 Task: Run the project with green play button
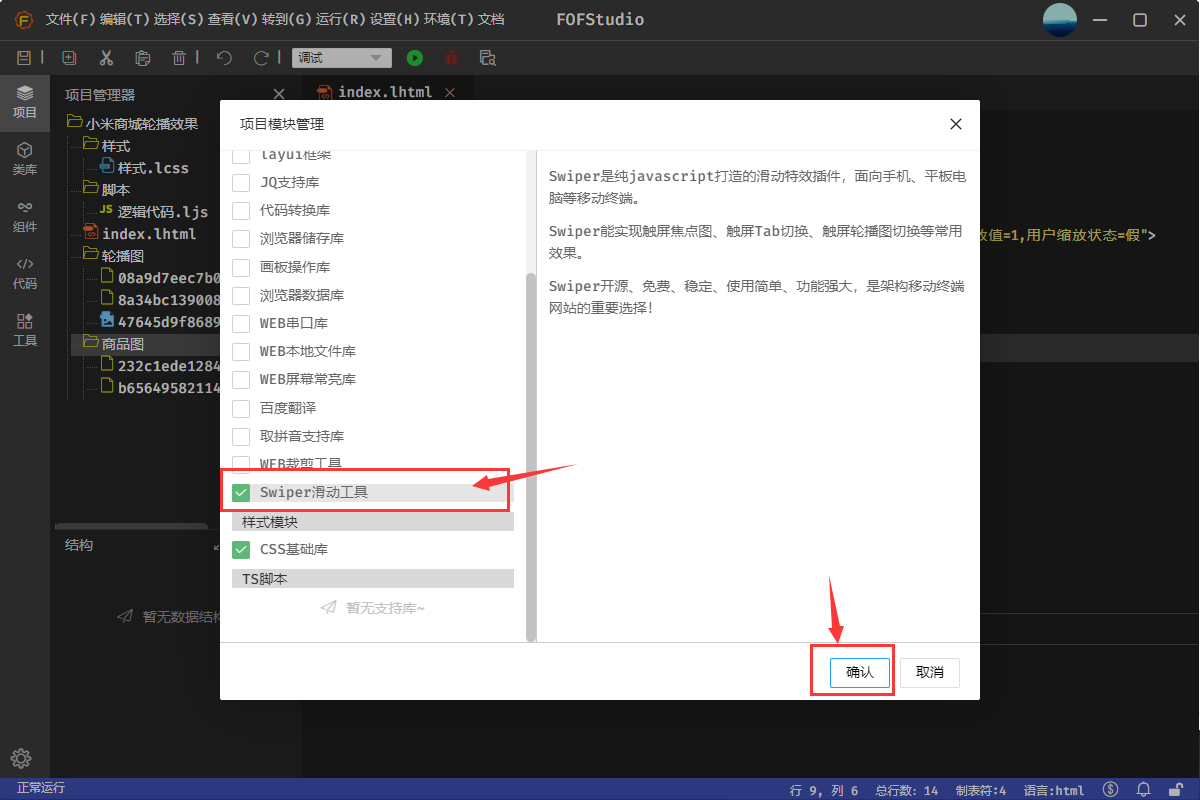(x=415, y=58)
